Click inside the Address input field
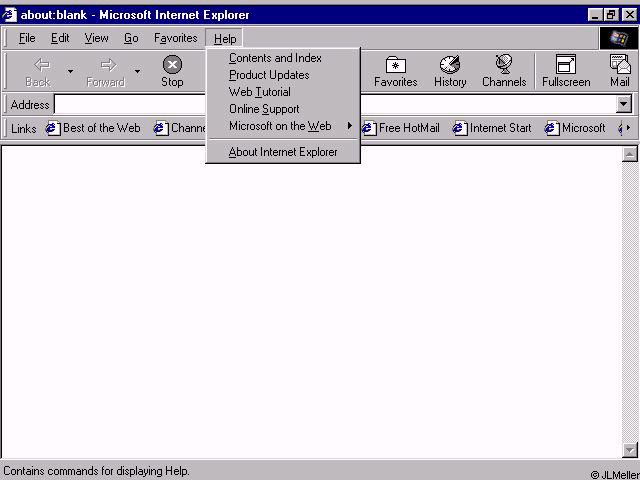 coord(335,104)
